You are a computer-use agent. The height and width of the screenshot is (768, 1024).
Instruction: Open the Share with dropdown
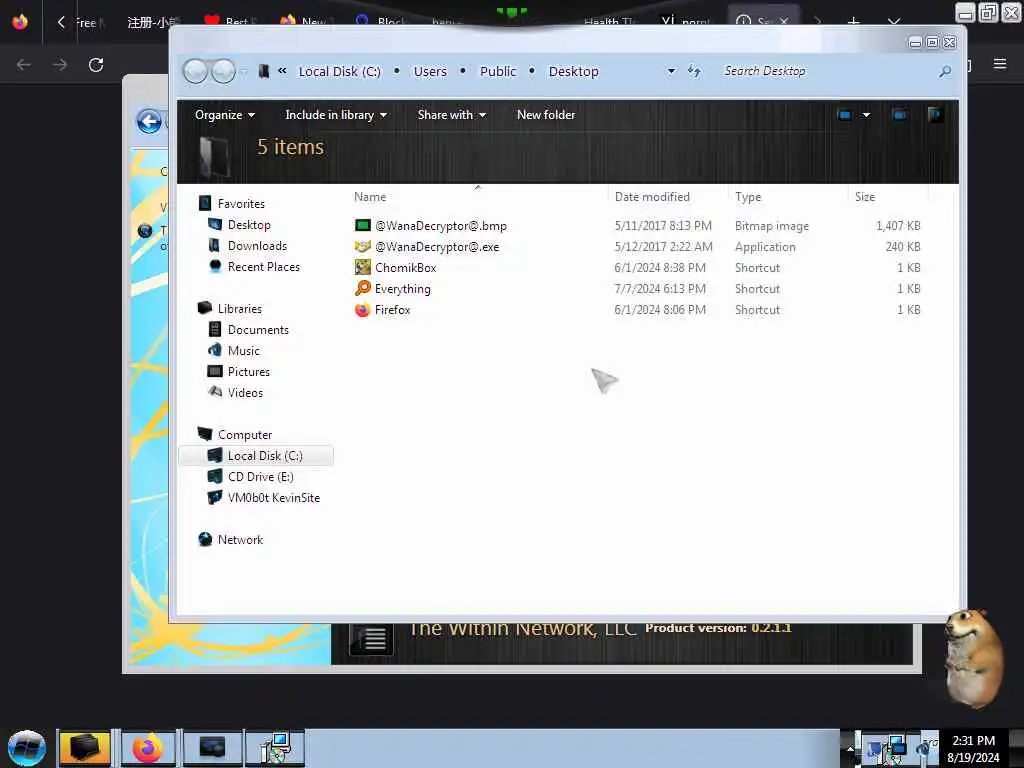tap(451, 115)
